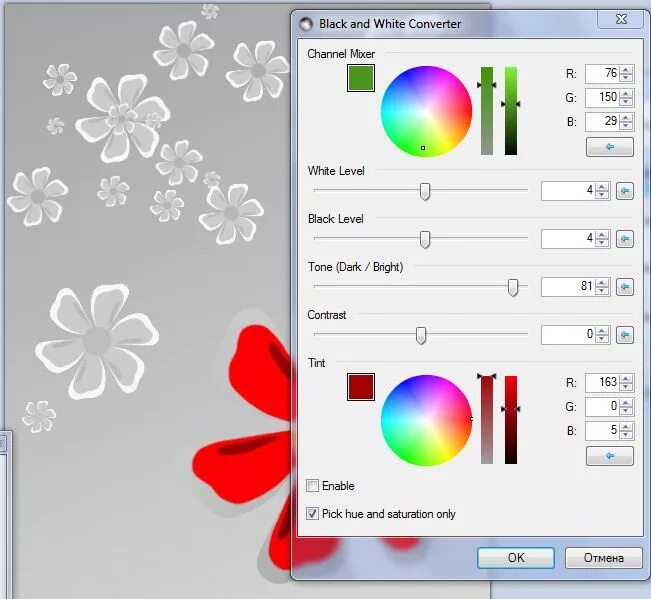Increase Channel Mixer B value with up arrow
Screen dimensions: 651x599
pyautogui.click(x=626, y=117)
